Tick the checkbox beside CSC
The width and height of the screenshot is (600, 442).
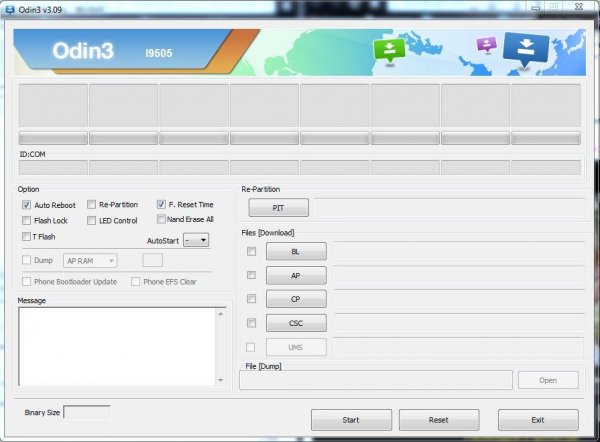[251, 323]
